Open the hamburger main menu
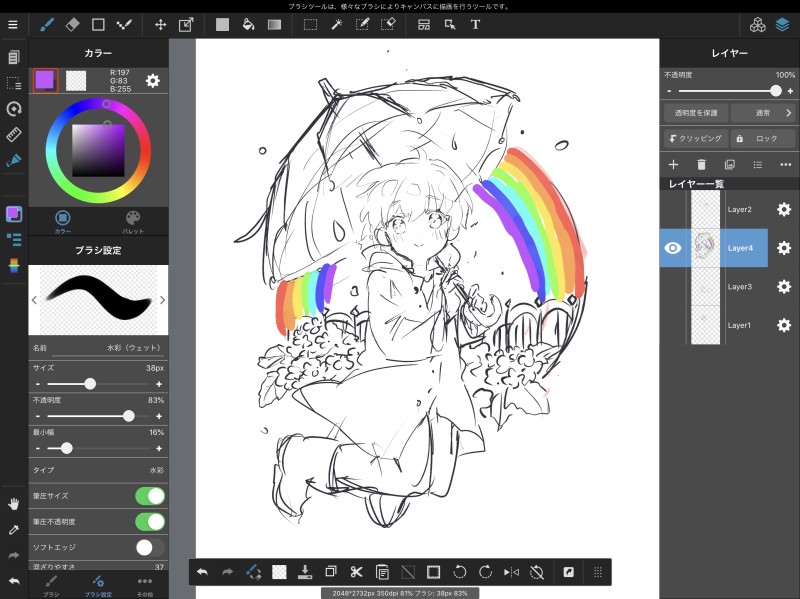This screenshot has width=800, height=599. 13,24
